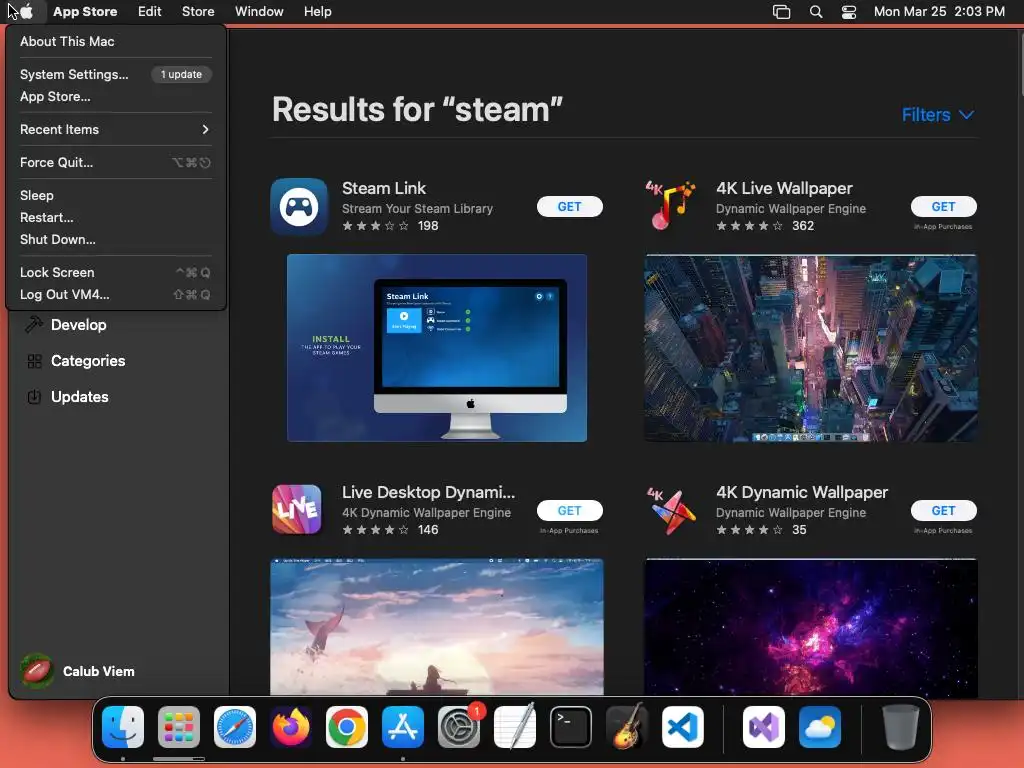Choose Sleep from the Apple menu

(x=115, y=195)
